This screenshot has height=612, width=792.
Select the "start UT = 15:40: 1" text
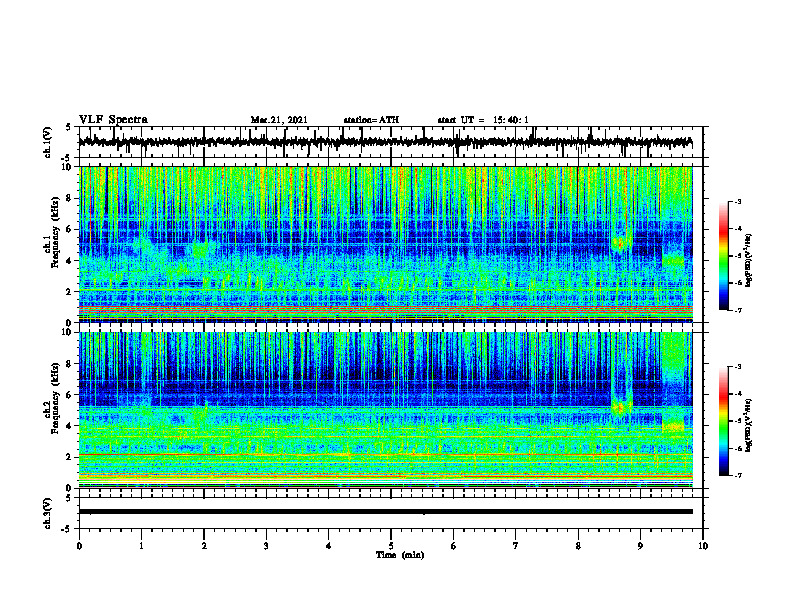[483, 120]
